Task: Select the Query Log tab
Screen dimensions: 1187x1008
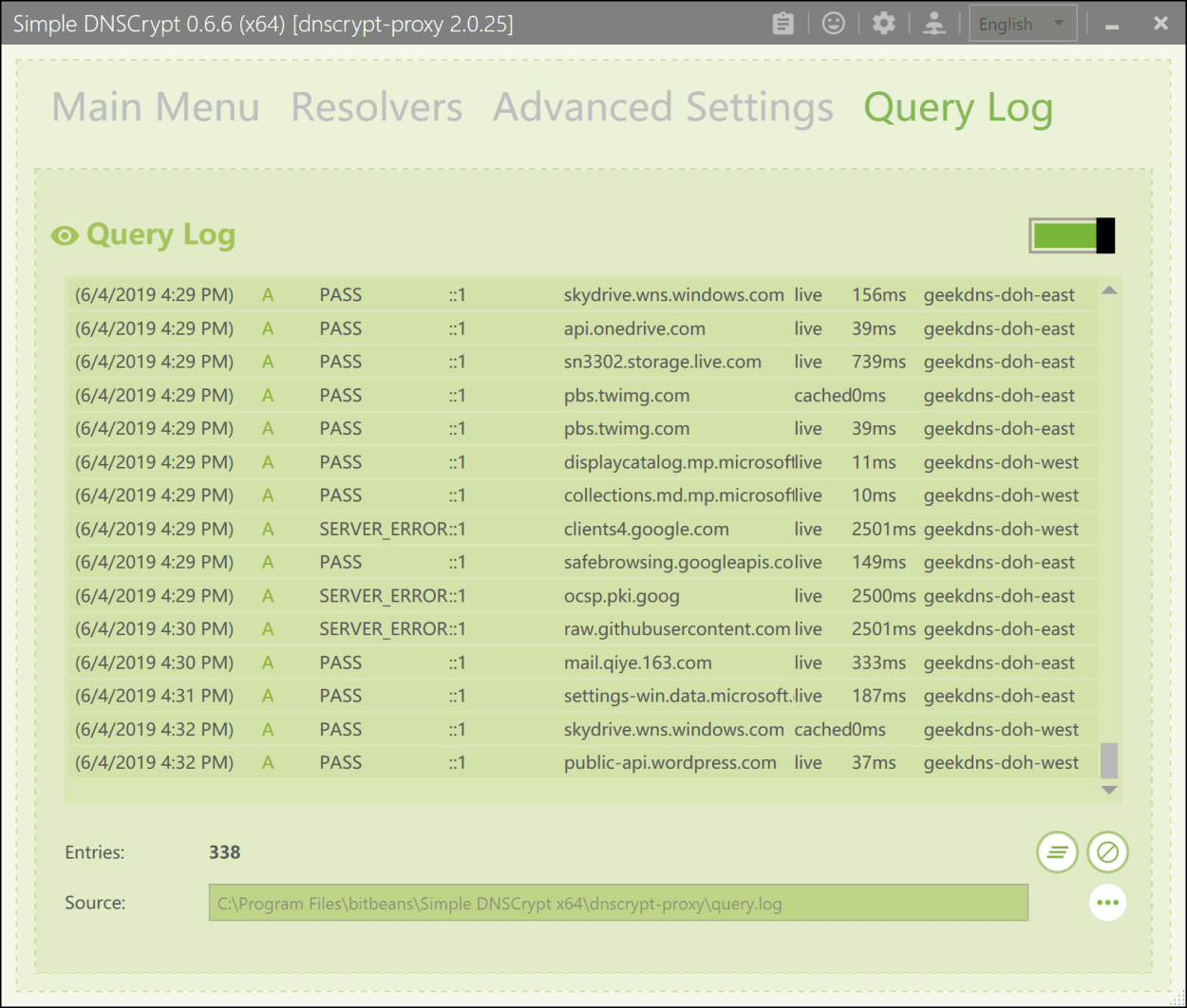Action: pos(957,107)
